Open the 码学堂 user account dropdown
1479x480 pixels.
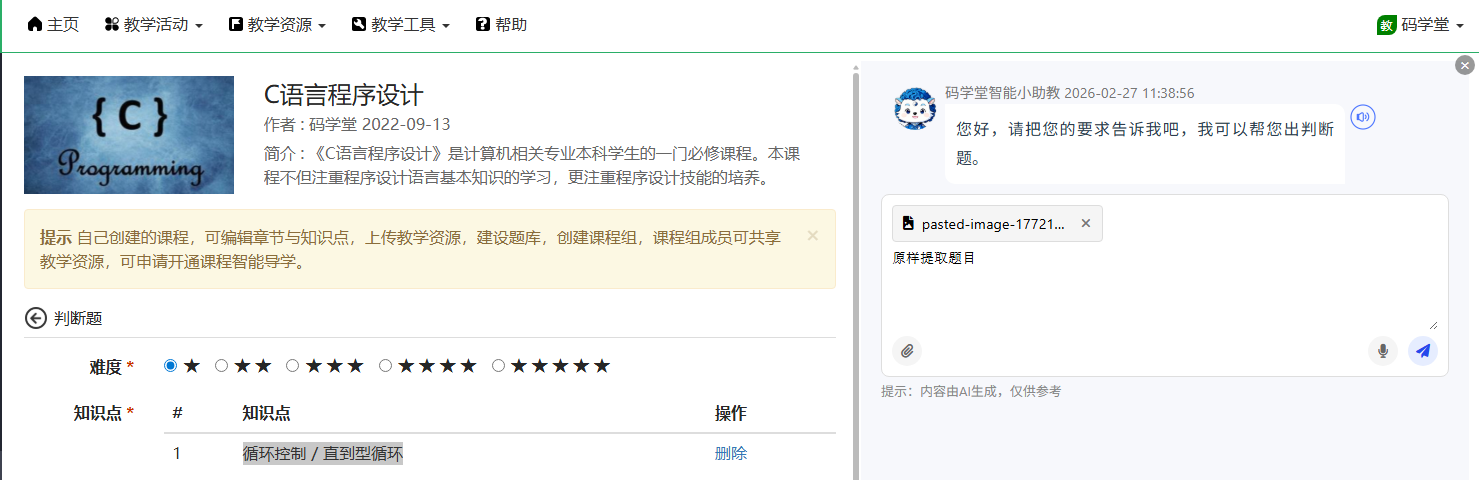coord(1420,25)
